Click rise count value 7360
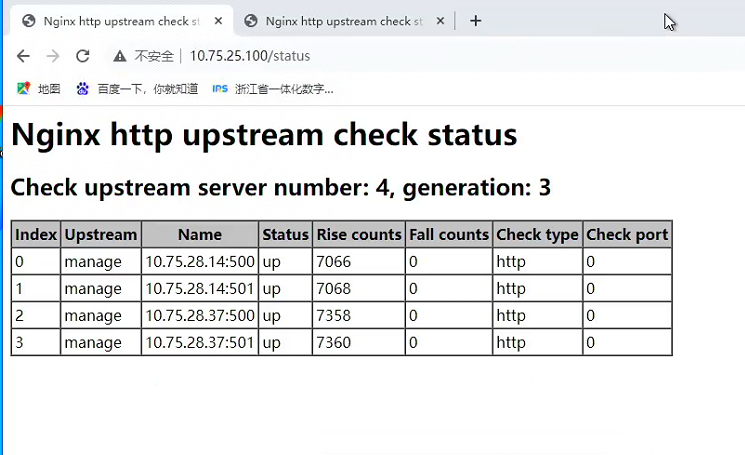 [x=334, y=342]
